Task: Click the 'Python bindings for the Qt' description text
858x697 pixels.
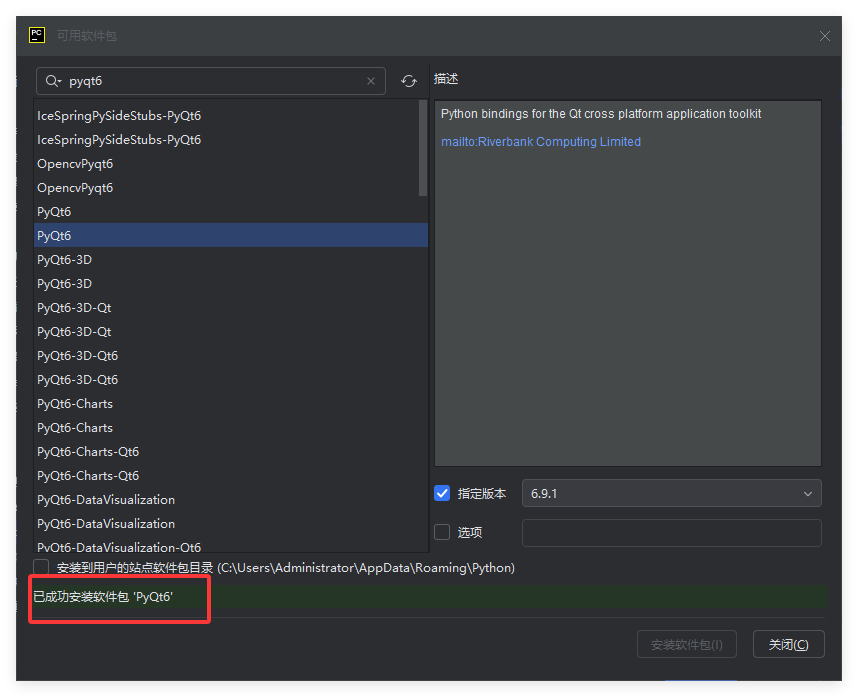Action: click(x=601, y=114)
